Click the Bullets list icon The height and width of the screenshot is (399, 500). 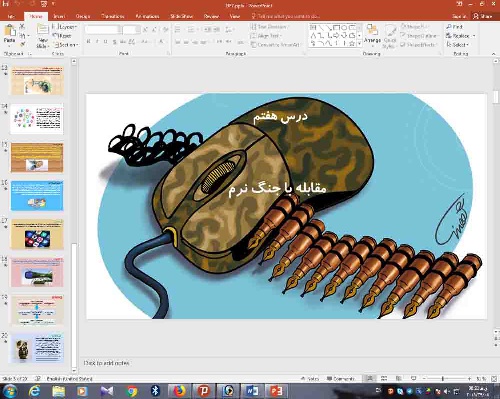pos(178,30)
